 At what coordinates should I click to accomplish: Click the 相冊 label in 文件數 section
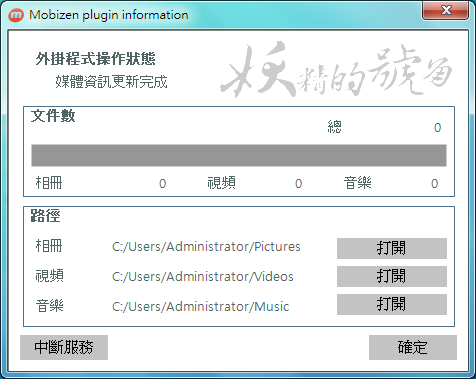click(49, 183)
